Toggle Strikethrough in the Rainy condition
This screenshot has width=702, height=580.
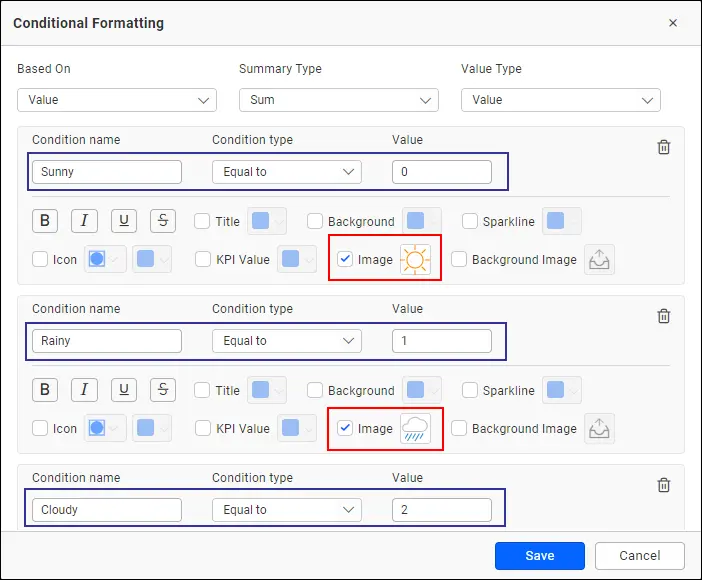[162, 390]
